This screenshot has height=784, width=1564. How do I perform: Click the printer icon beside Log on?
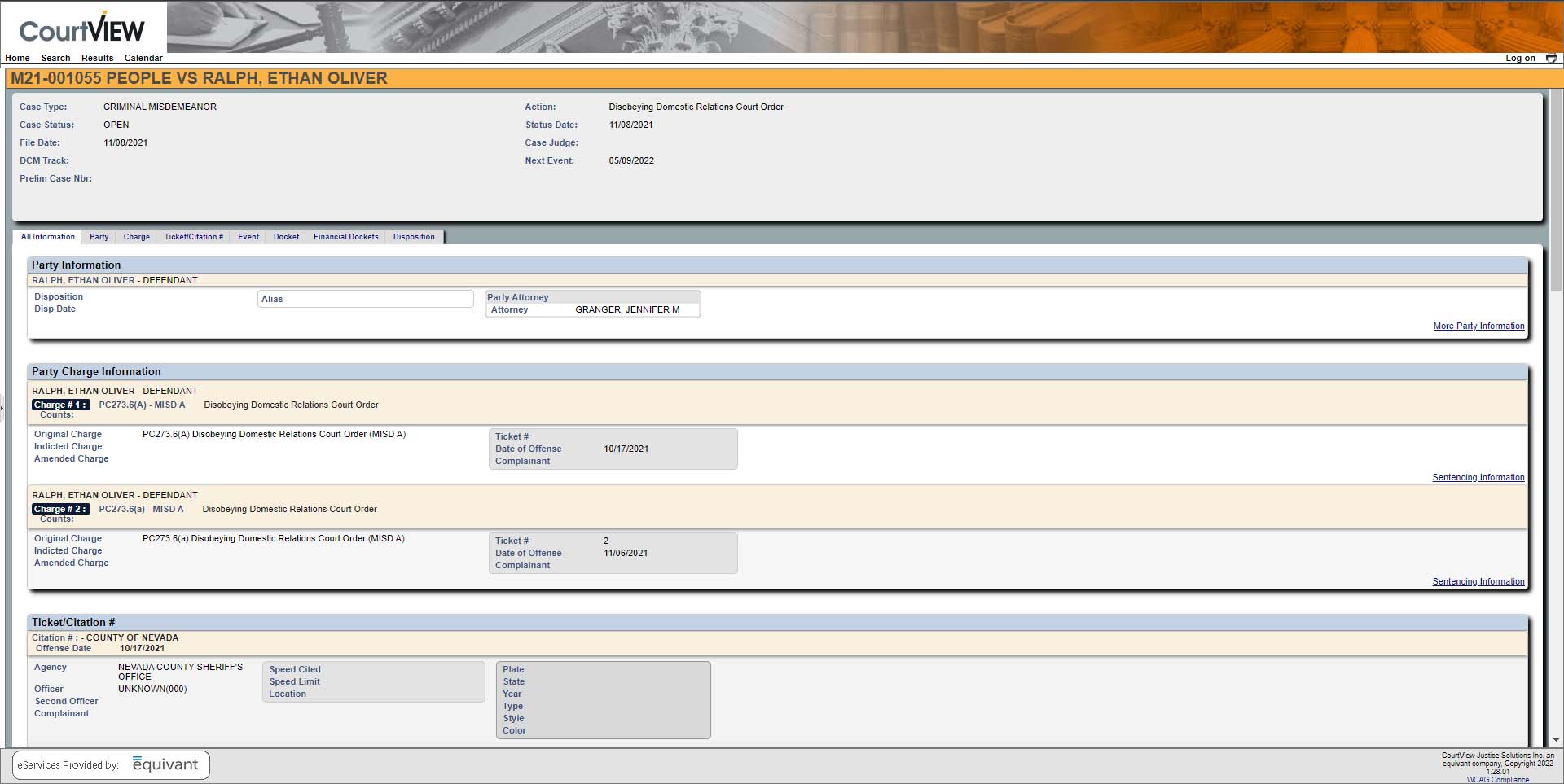pos(1552,58)
